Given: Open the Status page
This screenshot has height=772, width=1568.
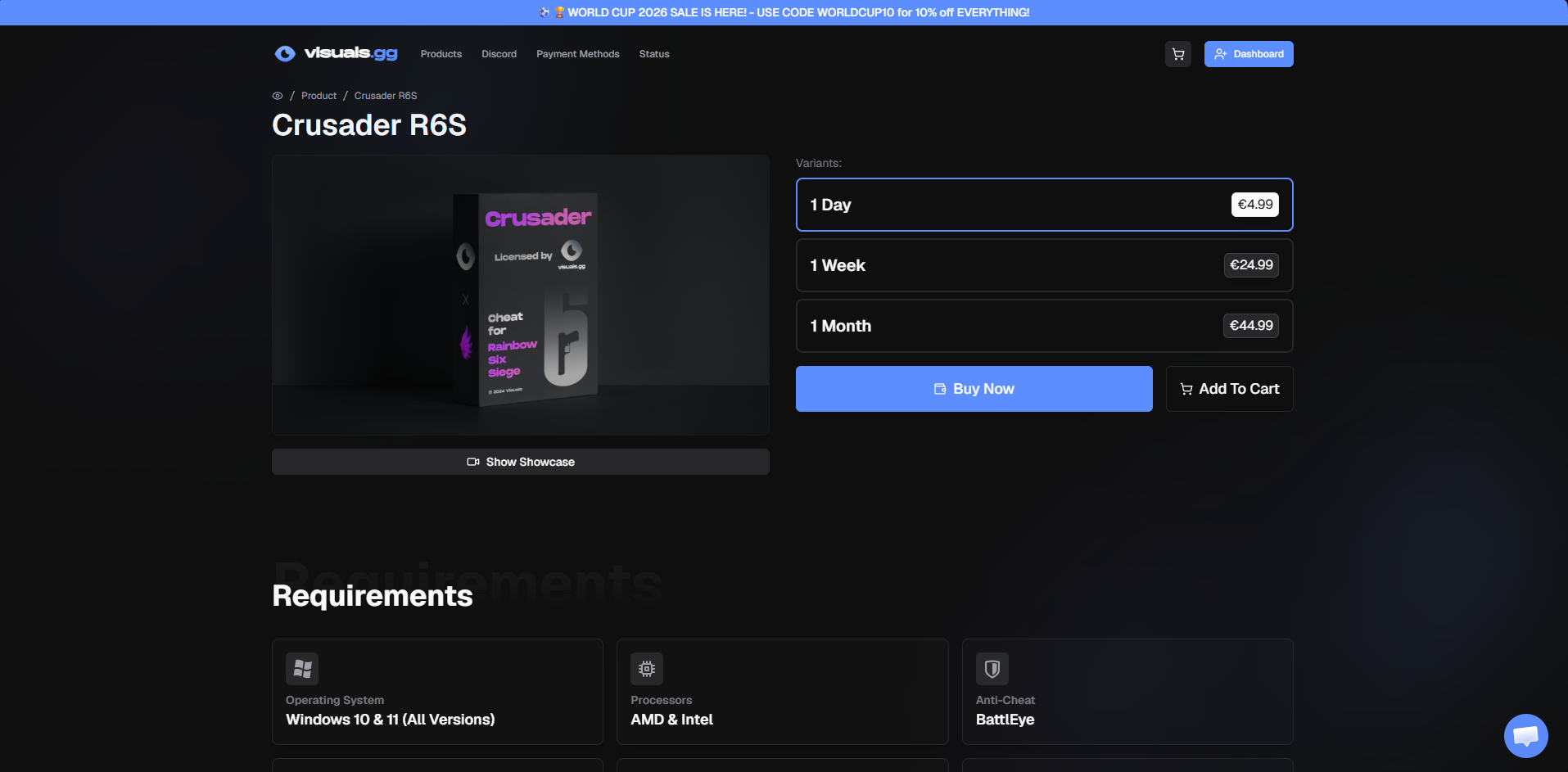Looking at the screenshot, I should (654, 54).
